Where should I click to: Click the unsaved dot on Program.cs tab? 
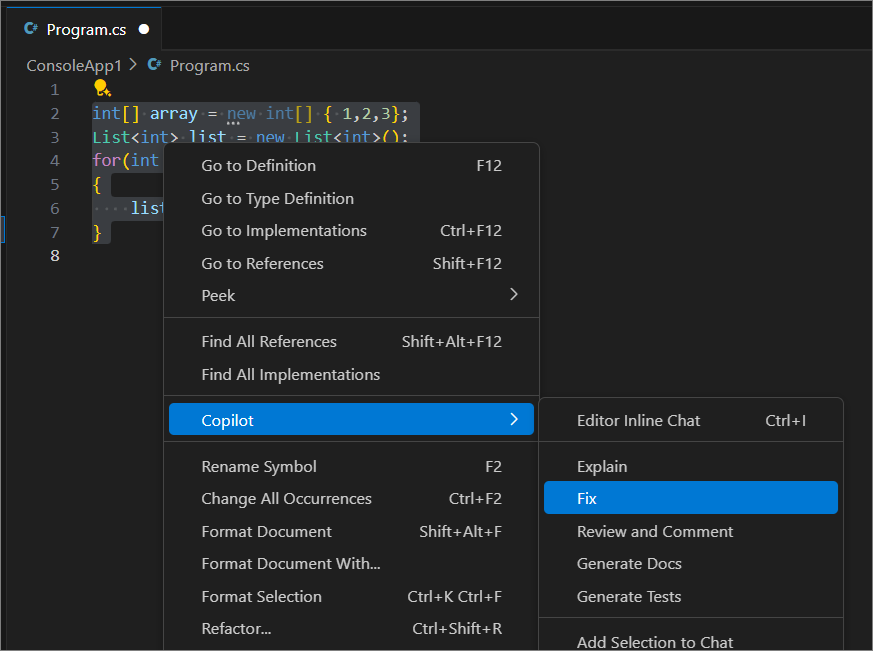click(144, 29)
